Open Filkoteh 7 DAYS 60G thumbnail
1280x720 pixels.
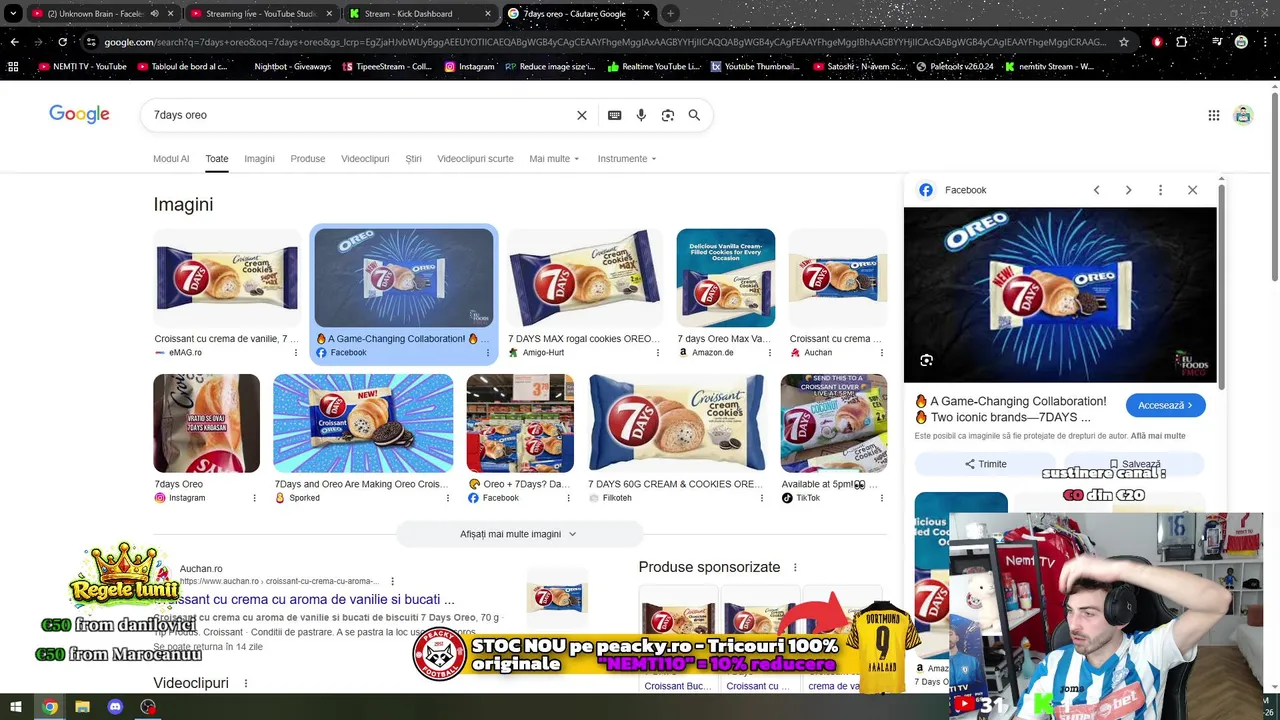tap(677, 423)
